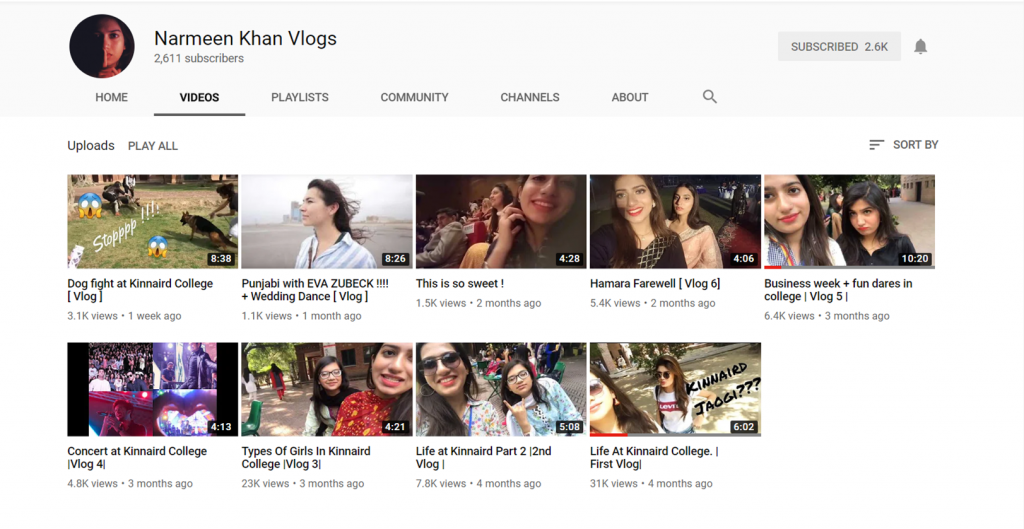This screenshot has width=1024, height=529.
Task: Click '7.8K views • 4 months ago' text
Action: (478, 483)
